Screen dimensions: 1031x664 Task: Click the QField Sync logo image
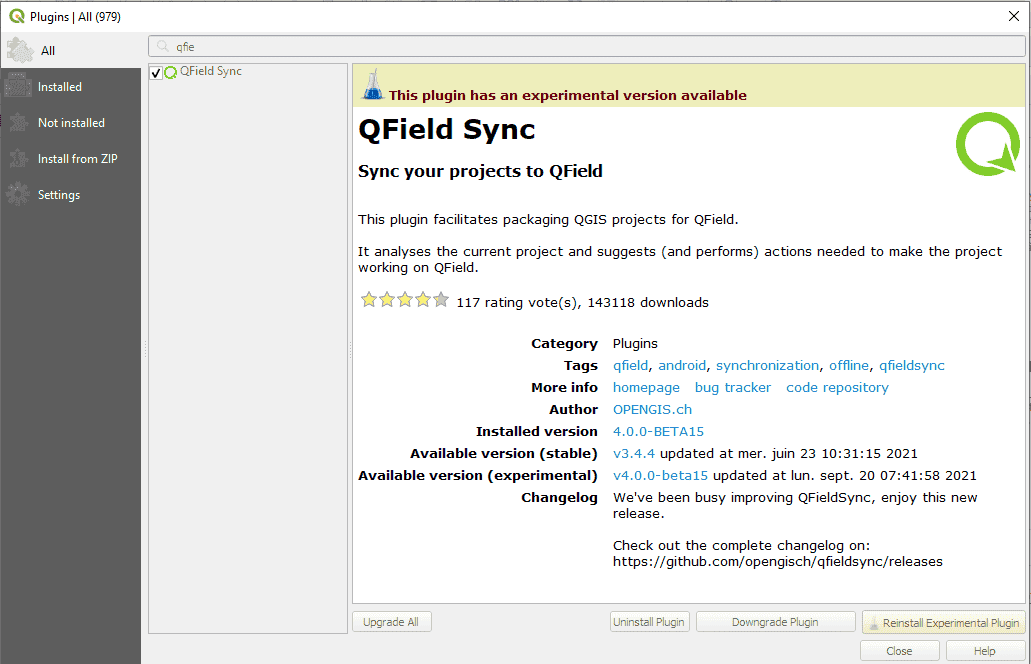pos(987,144)
